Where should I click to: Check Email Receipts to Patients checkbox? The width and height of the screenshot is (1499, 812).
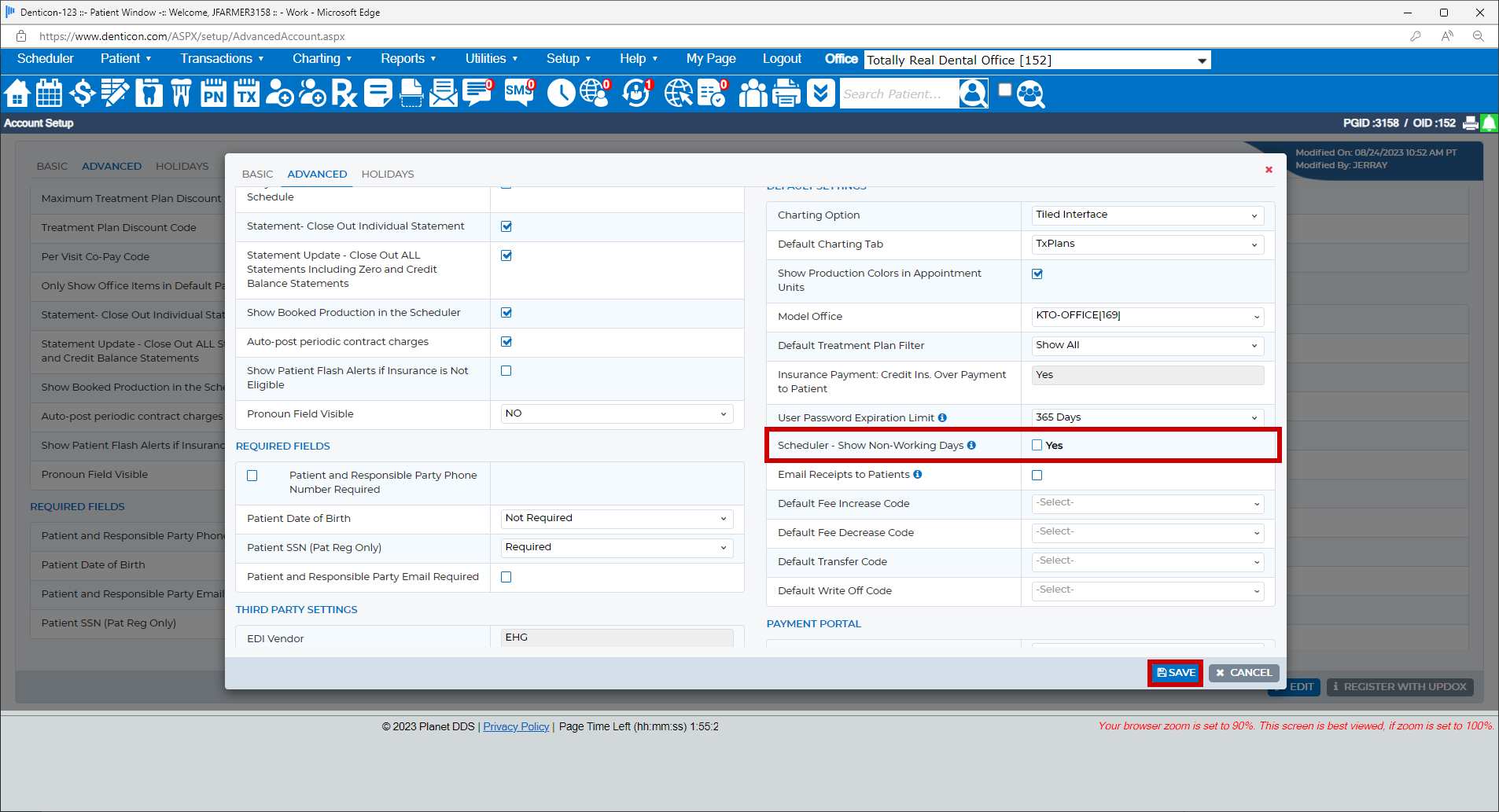1037,476
